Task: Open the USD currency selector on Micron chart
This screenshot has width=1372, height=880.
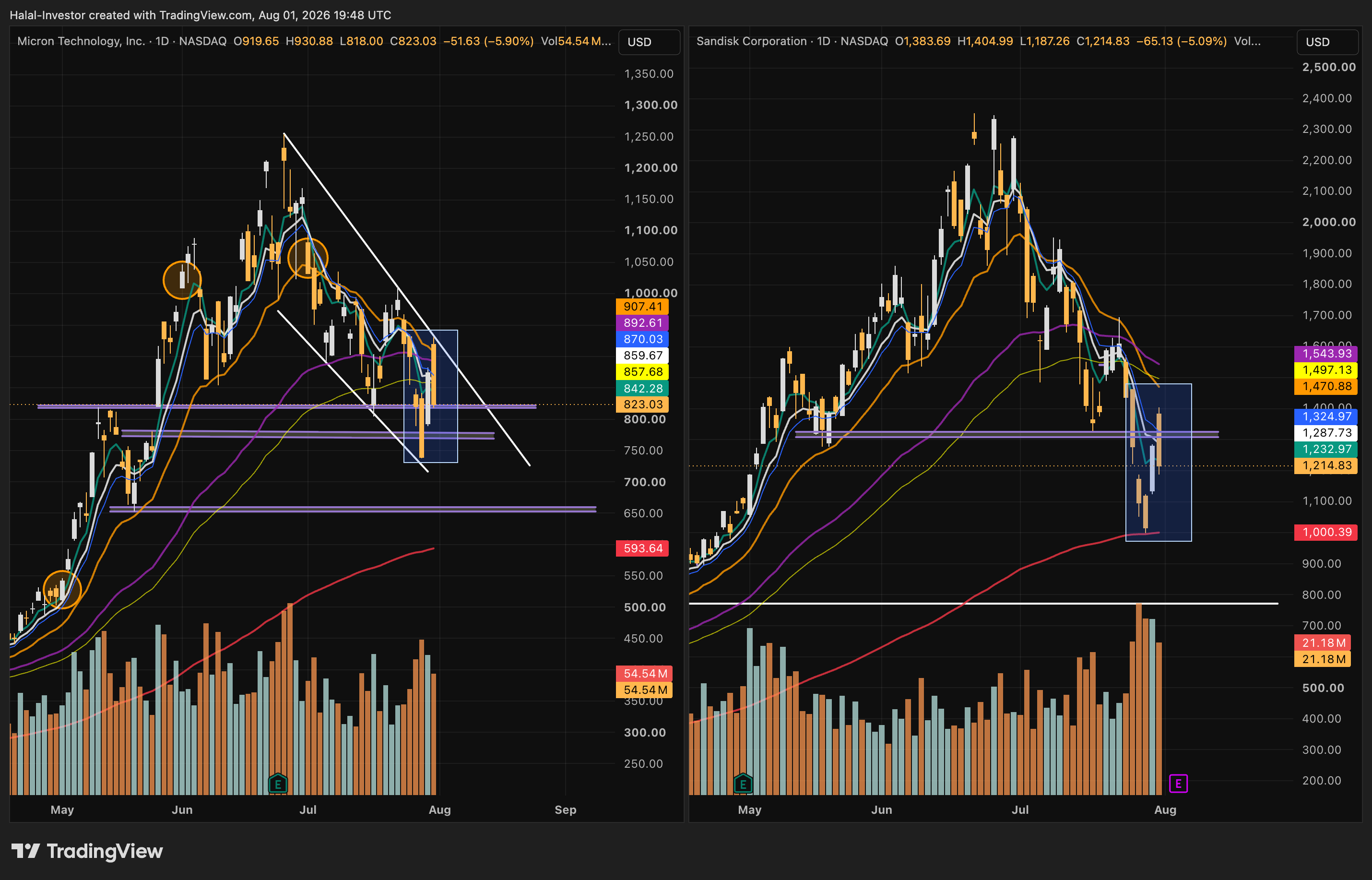Action: [650, 42]
